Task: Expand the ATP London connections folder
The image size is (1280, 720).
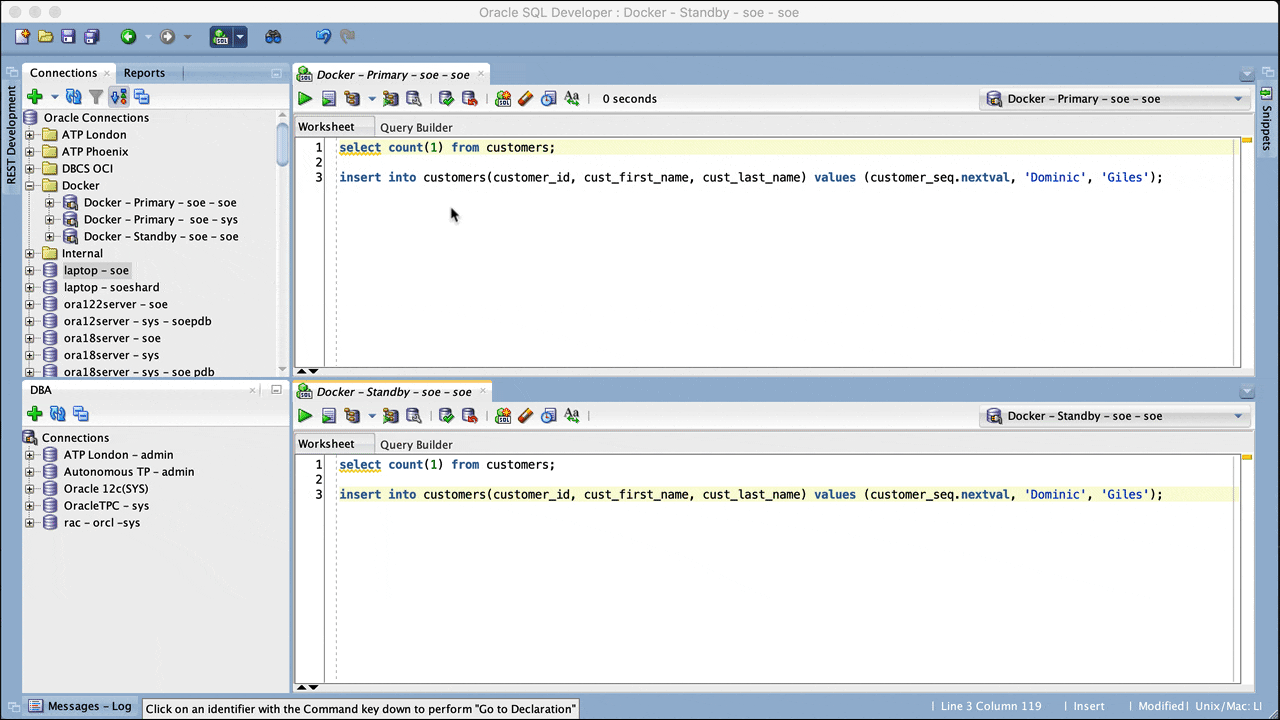Action: [30, 135]
